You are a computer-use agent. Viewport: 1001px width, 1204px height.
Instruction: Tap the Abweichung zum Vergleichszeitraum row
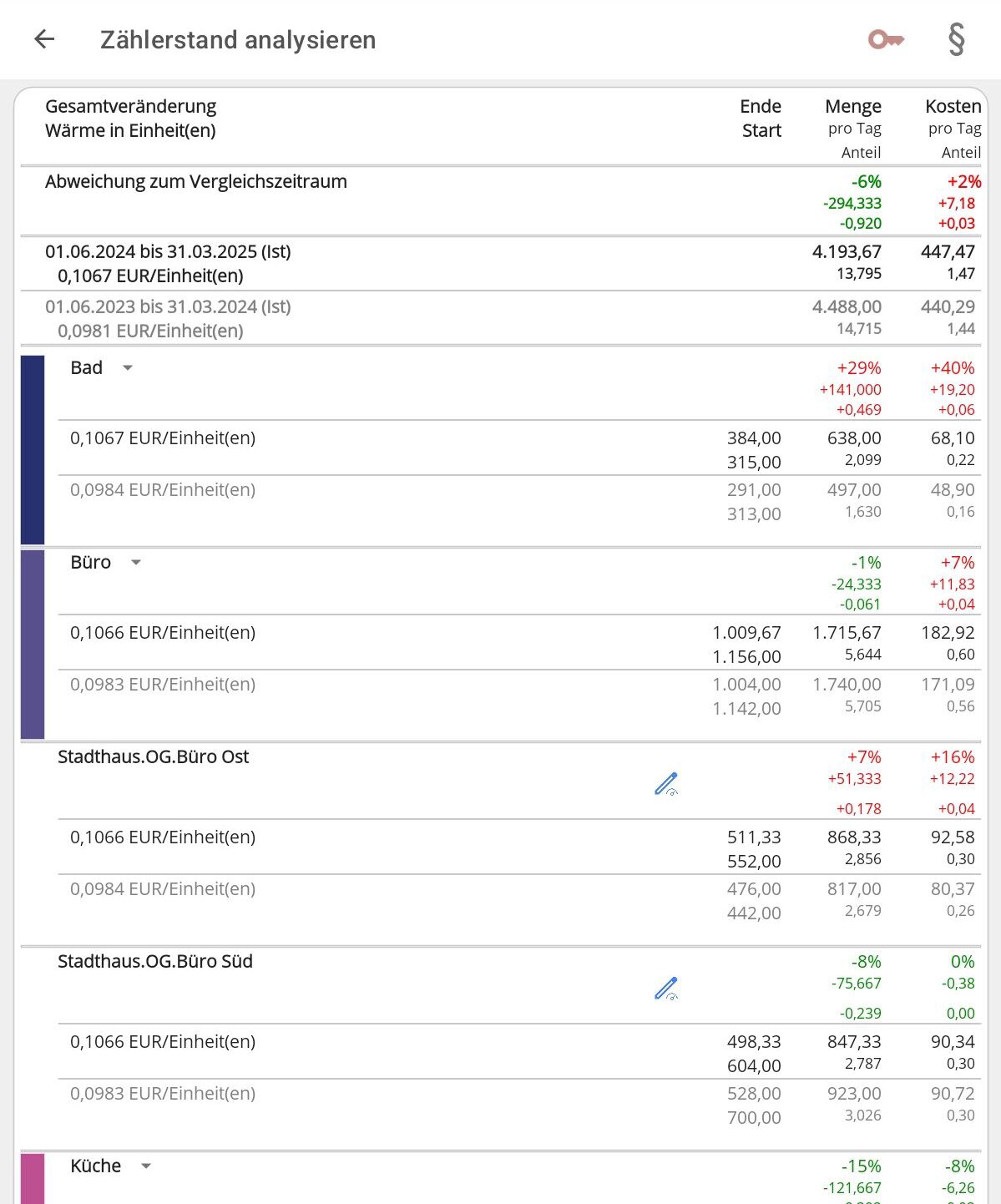click(x=196, y=182)
